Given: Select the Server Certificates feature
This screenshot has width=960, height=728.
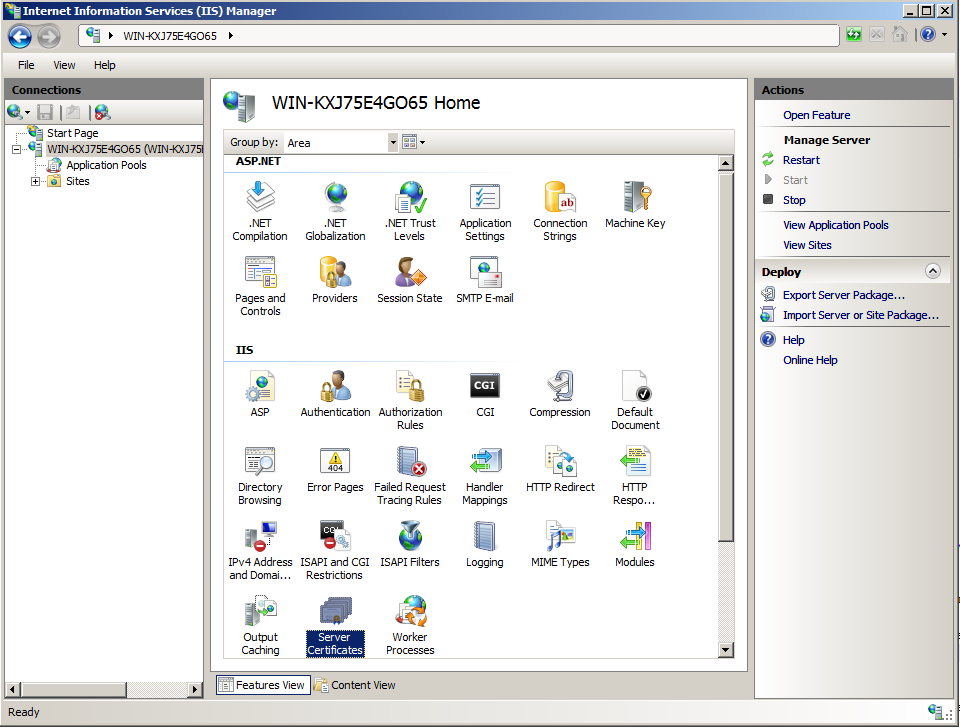Looking at the screenshot, I should click(335, 626).
